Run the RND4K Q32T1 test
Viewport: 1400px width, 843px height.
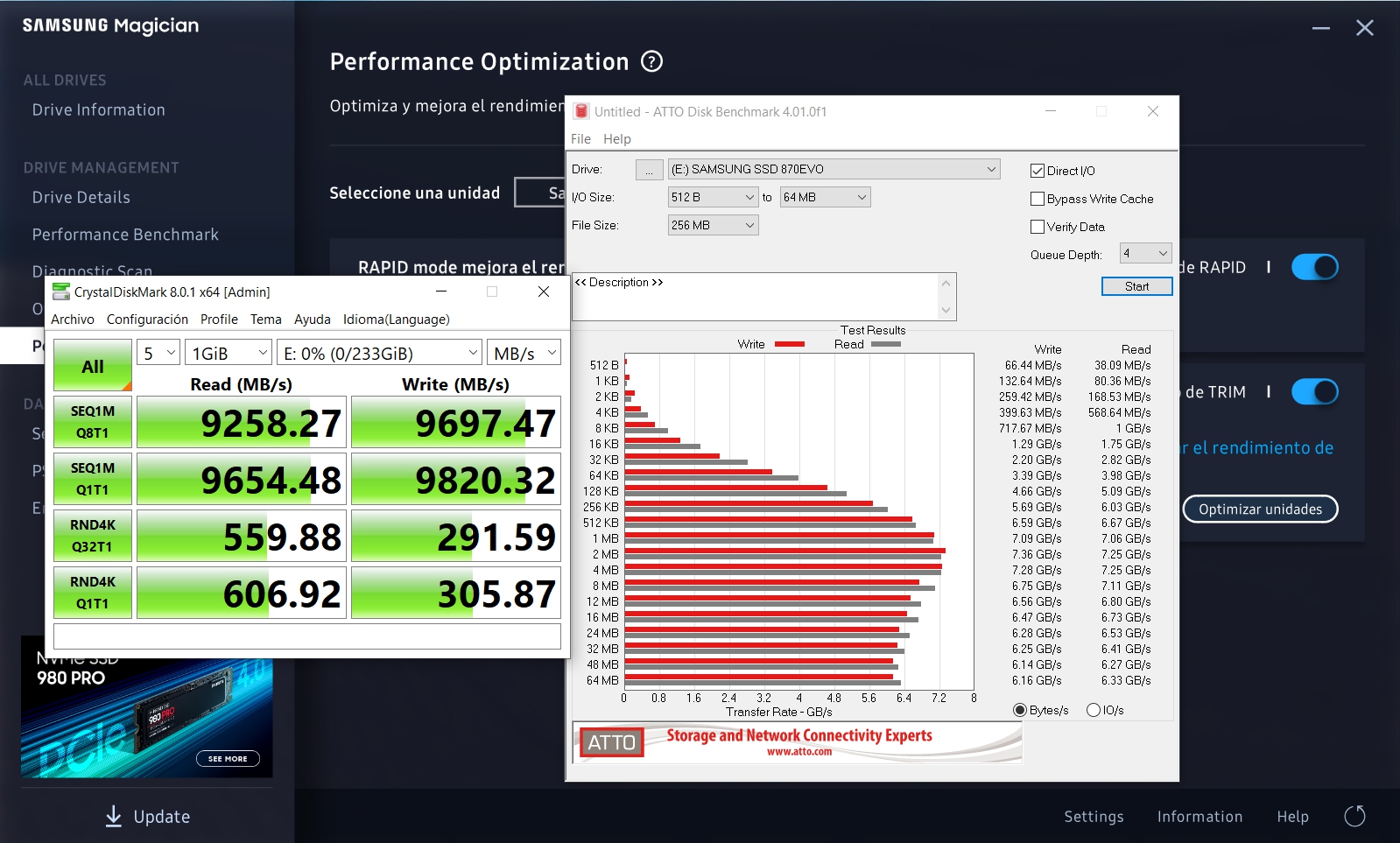93,536
